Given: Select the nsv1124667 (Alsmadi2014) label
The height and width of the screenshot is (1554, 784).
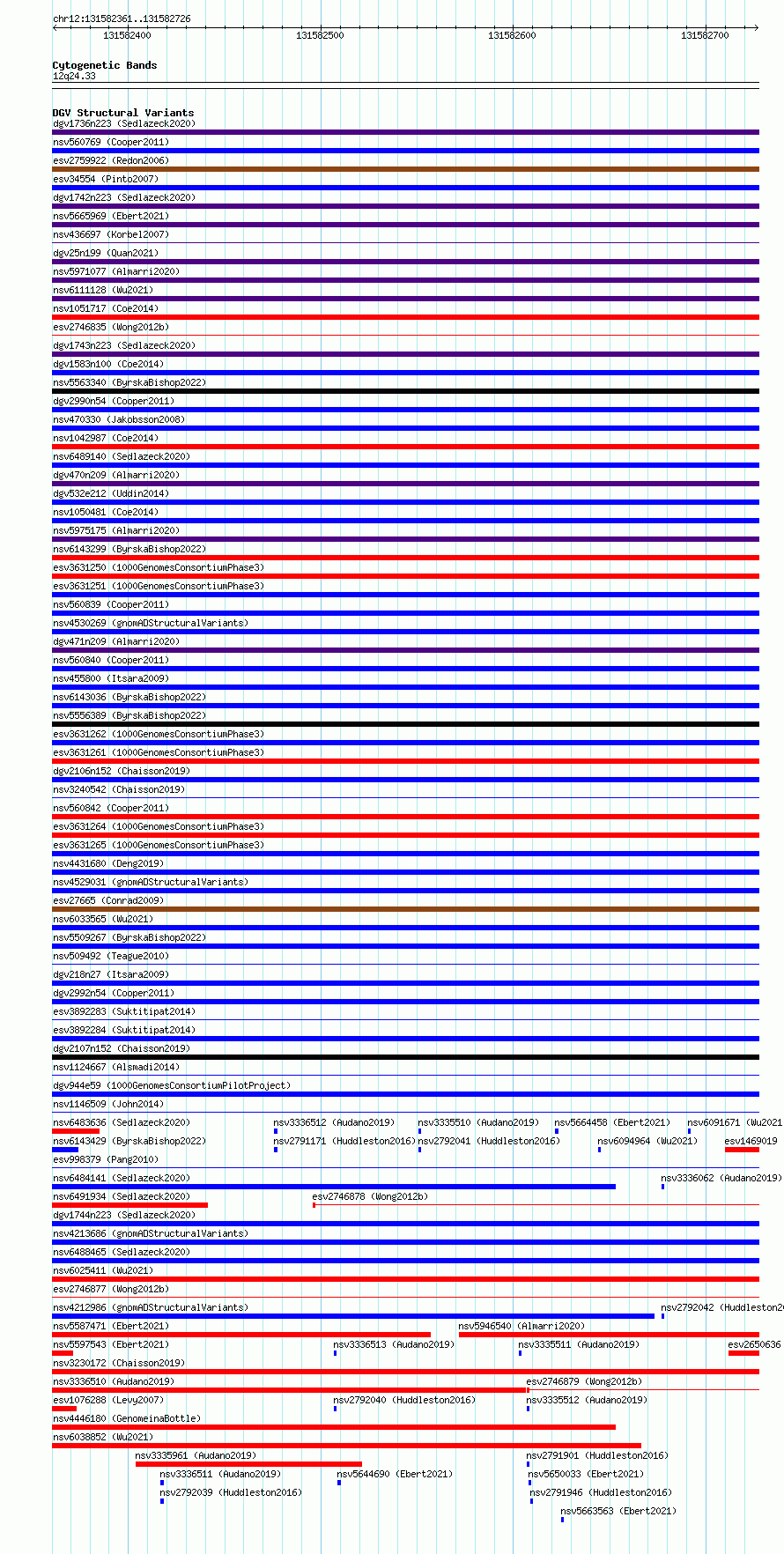Looking at the screenshot, I should 116,1067.
